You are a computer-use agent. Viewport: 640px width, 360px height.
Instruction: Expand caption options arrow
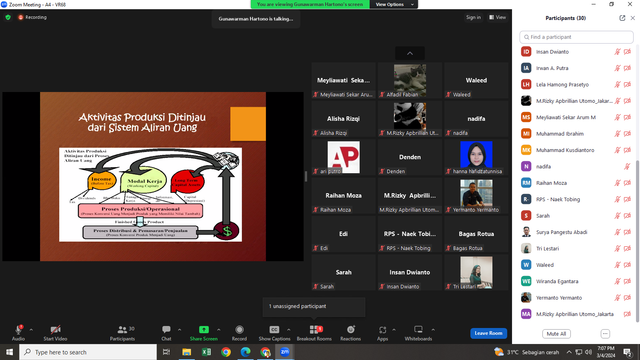[289, 329]
